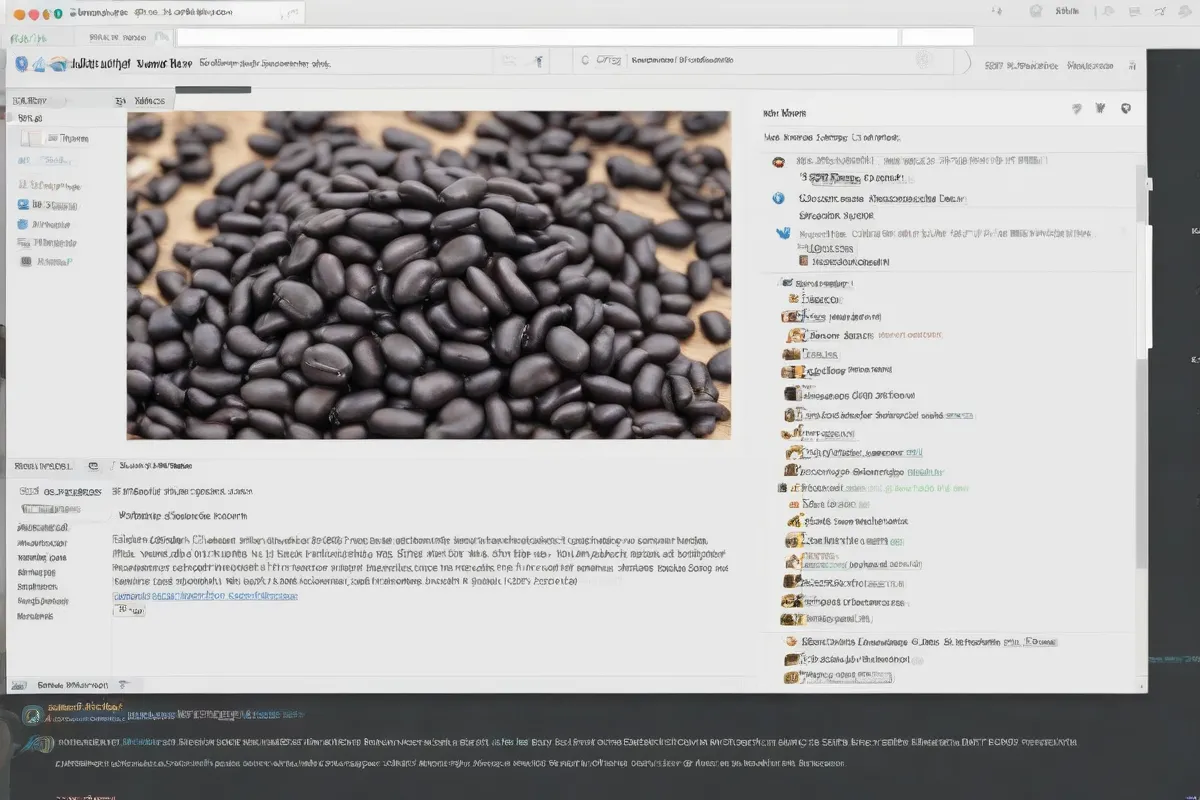Open the blue underlined link below the article text

click(205, 595)
